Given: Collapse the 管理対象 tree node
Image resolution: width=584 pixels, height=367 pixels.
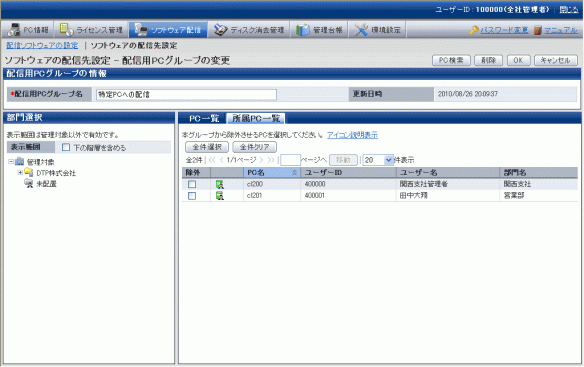Looking at the screenshot, I should coord(11,162).
